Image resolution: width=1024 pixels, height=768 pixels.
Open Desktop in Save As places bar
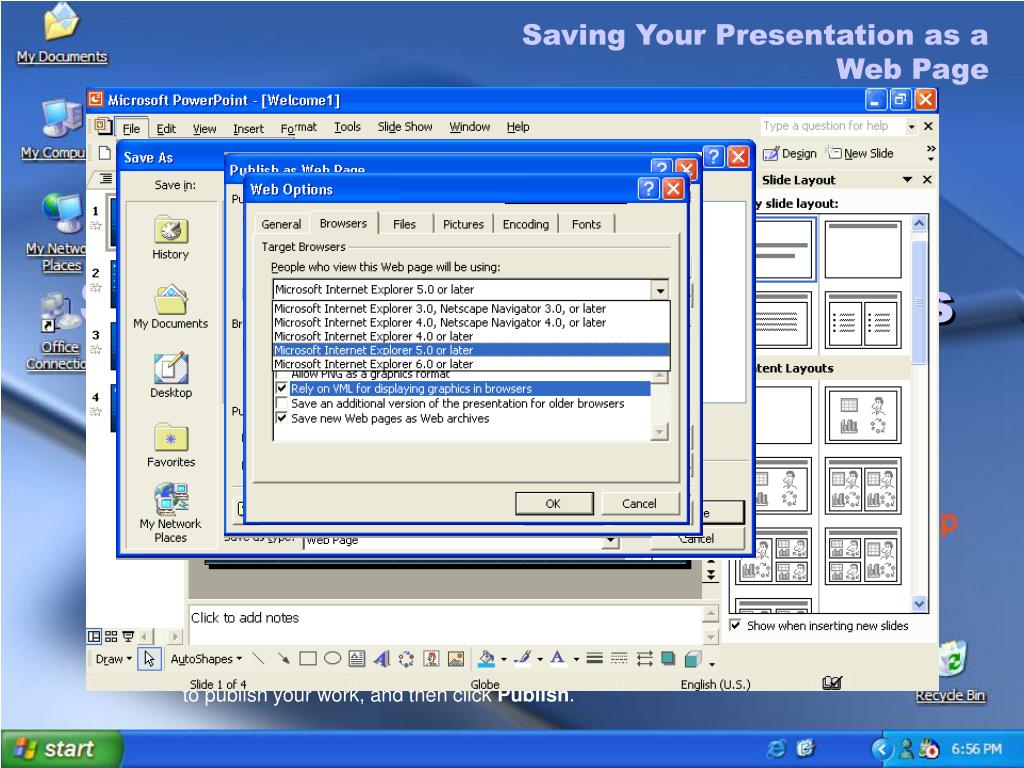170,376
